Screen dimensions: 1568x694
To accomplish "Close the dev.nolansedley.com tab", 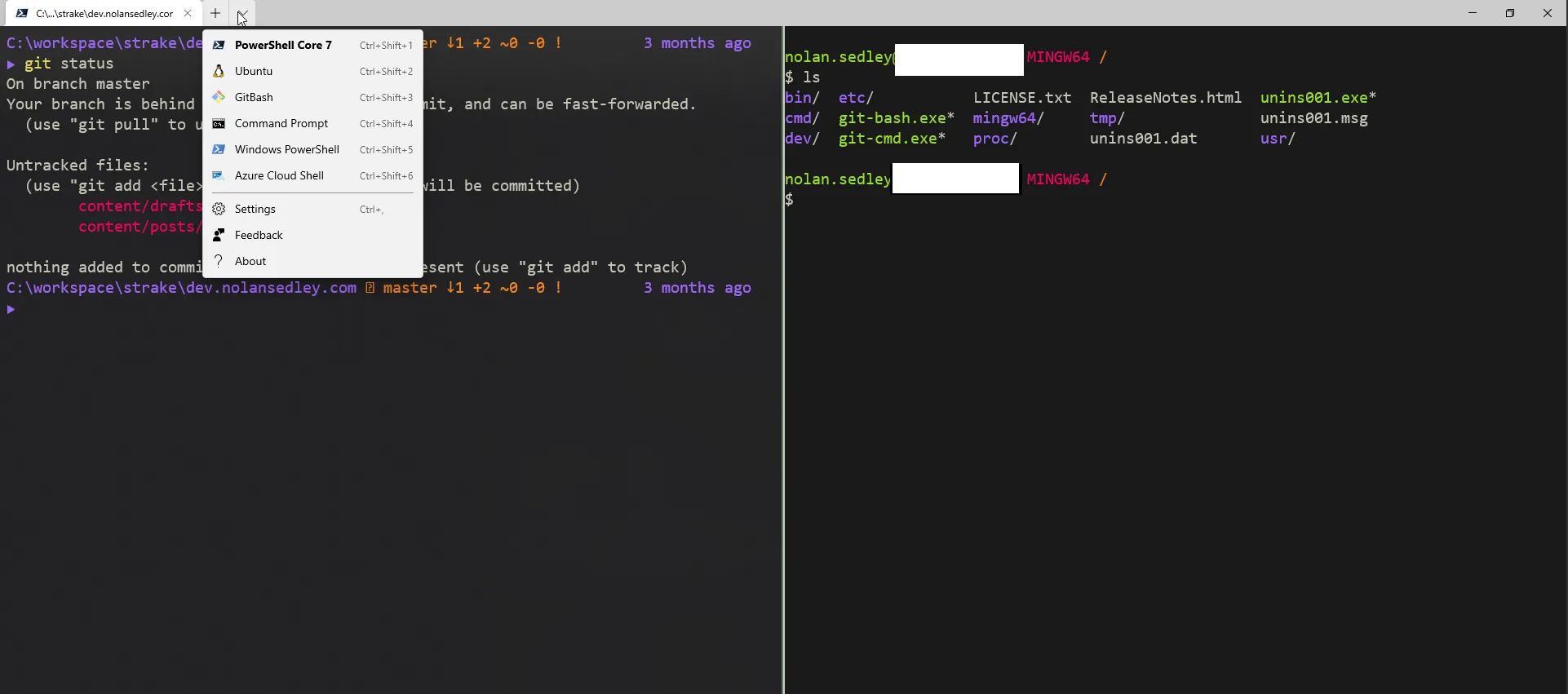I will (x=188, y=13).
